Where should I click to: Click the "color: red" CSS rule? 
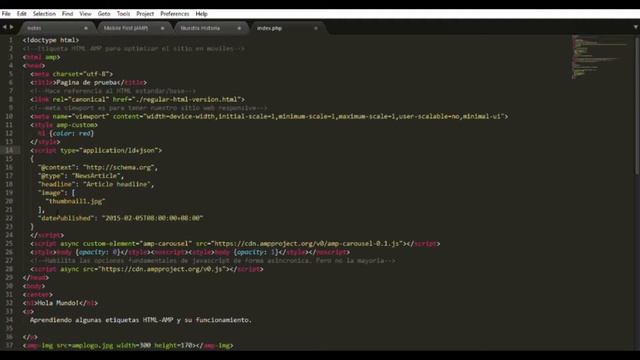click(71, 133)
